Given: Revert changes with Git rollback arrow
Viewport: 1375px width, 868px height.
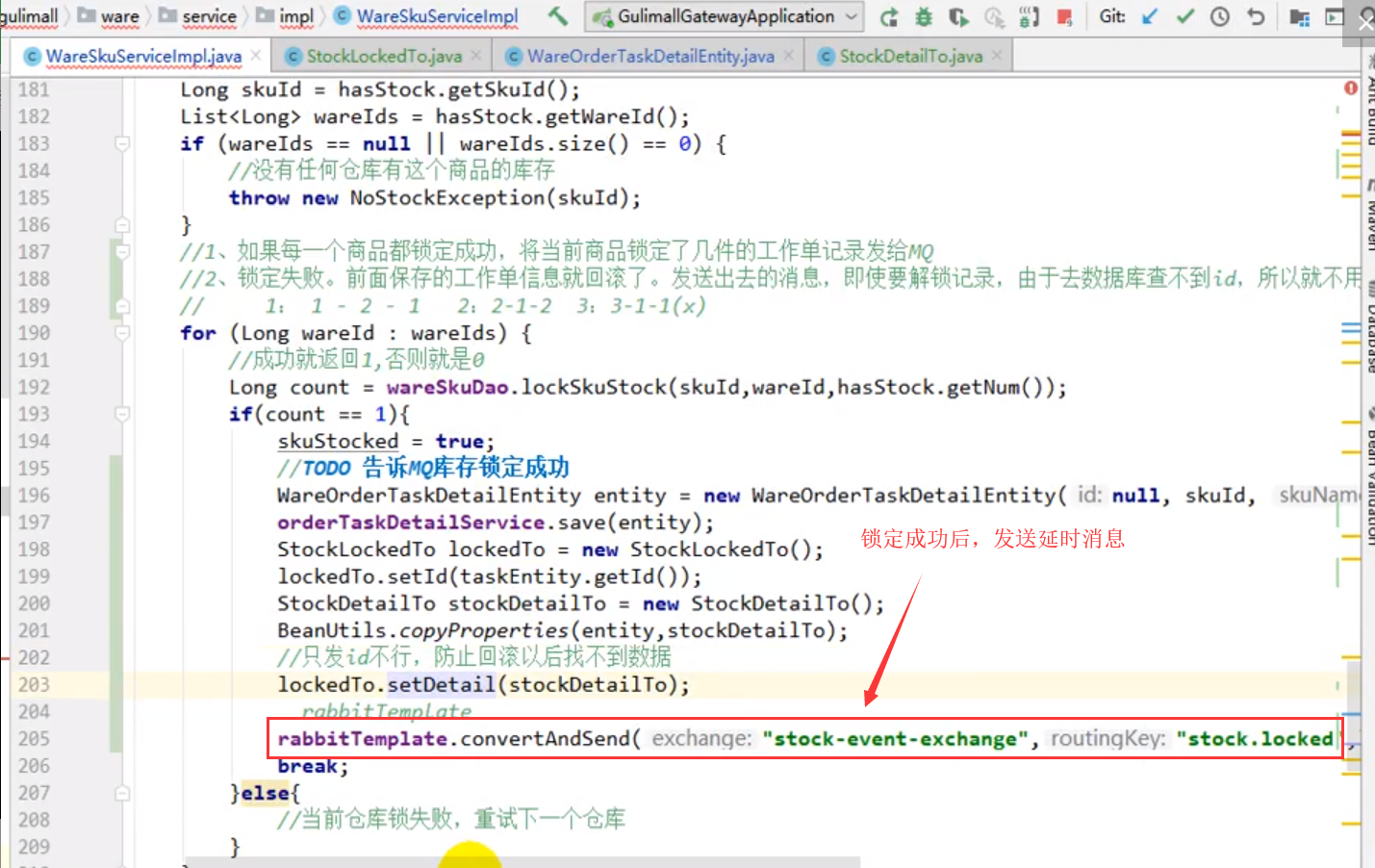Looking at the screenshot, I should pyautogui.click(x=1256, y=17).
